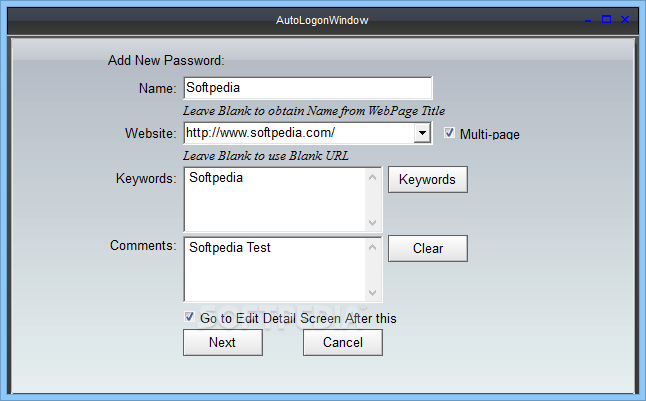Open the Website dropdown arrow
Image resolution: width=646 pixels, height=401 pixels.
pyautogui.click(x=422, y=133)
